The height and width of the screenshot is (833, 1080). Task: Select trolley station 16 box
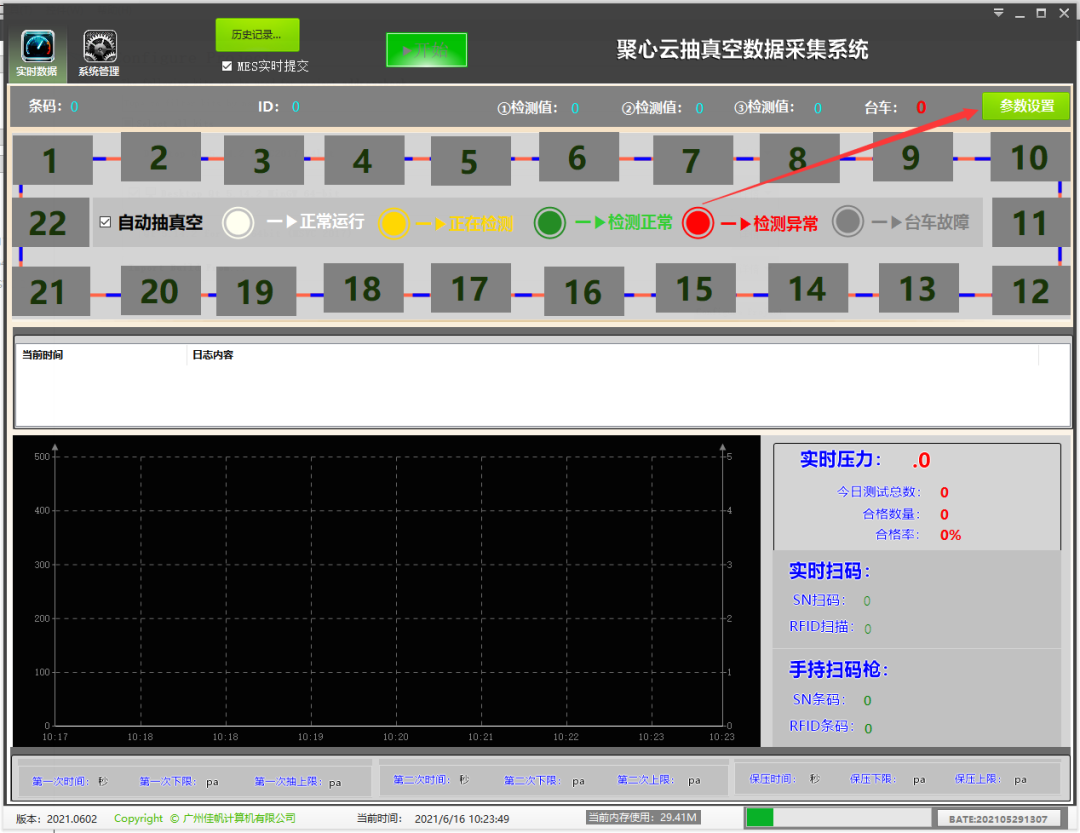(583, 292)
